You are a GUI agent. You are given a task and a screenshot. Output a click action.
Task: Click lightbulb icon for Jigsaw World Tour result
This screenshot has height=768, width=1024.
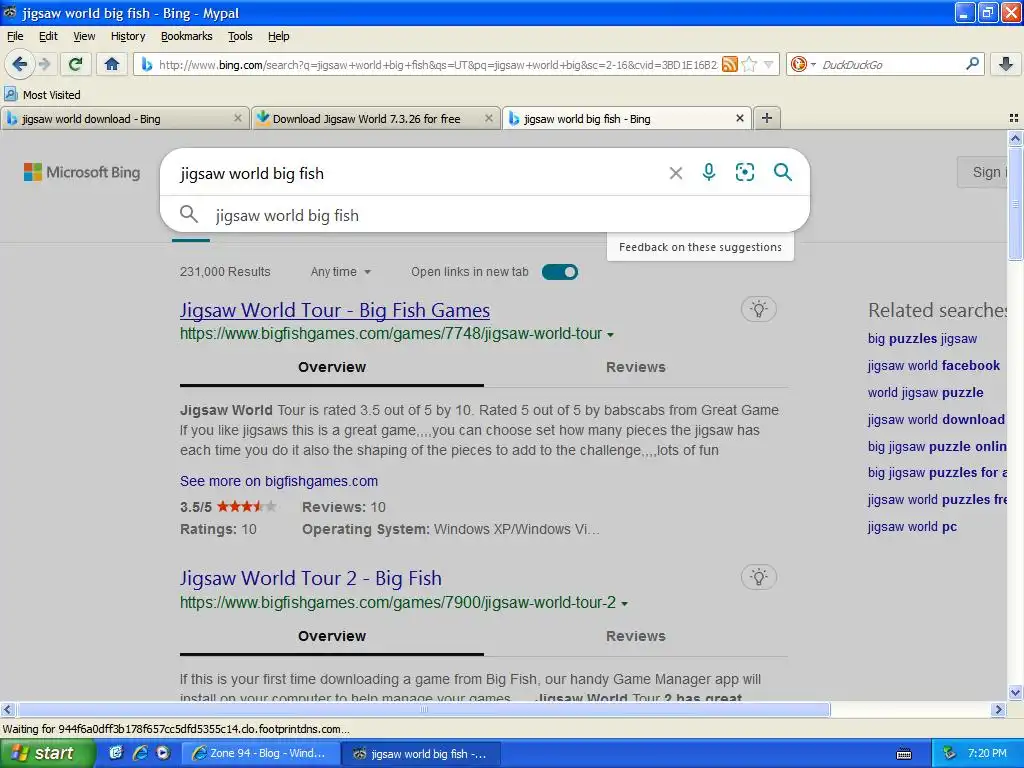[759, 310]
